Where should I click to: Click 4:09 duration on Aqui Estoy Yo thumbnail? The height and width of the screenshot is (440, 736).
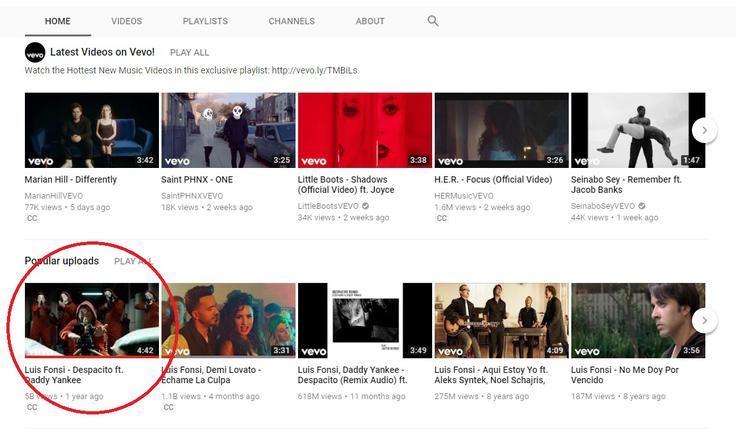pos(555,350)
